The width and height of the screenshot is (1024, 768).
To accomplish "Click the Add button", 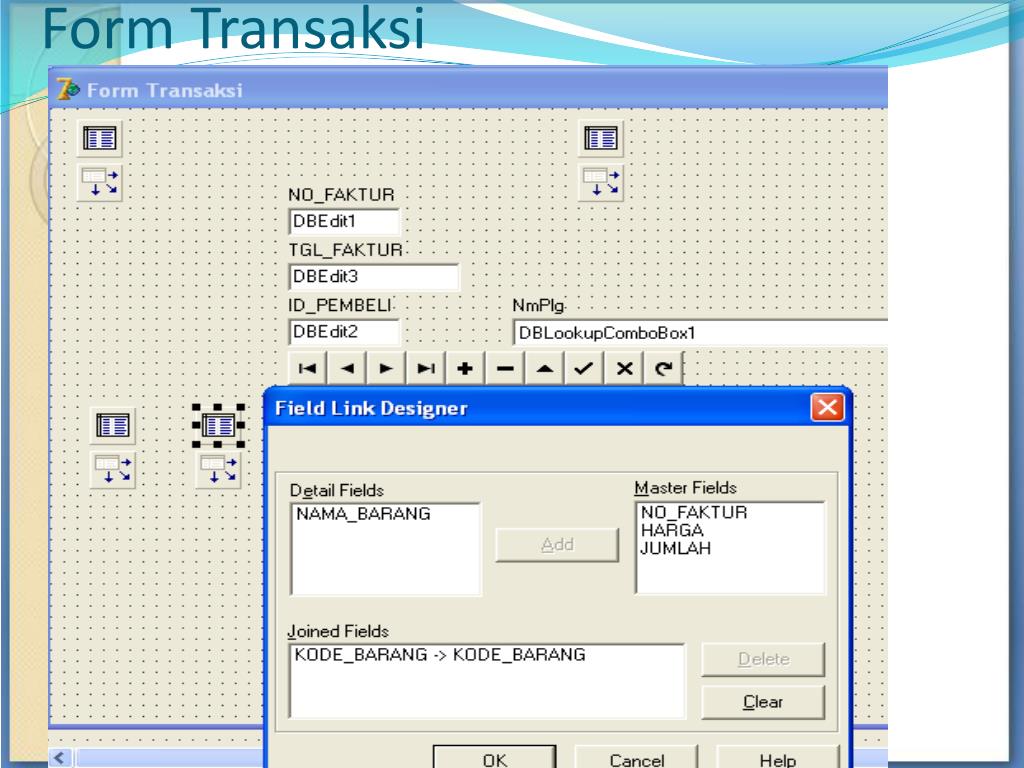I will [557, 545].
